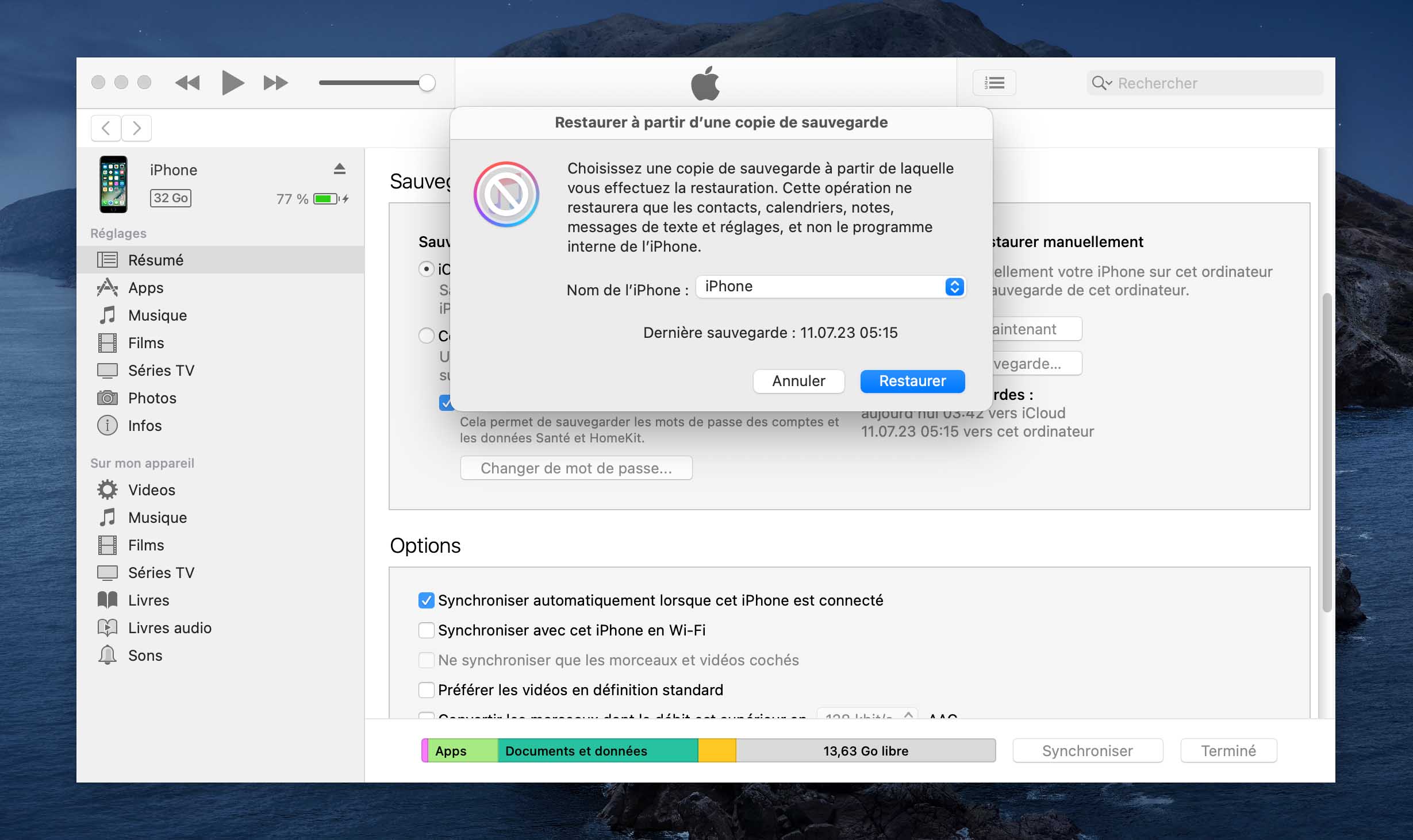Click the 13,63 Go libre segment

866,750
